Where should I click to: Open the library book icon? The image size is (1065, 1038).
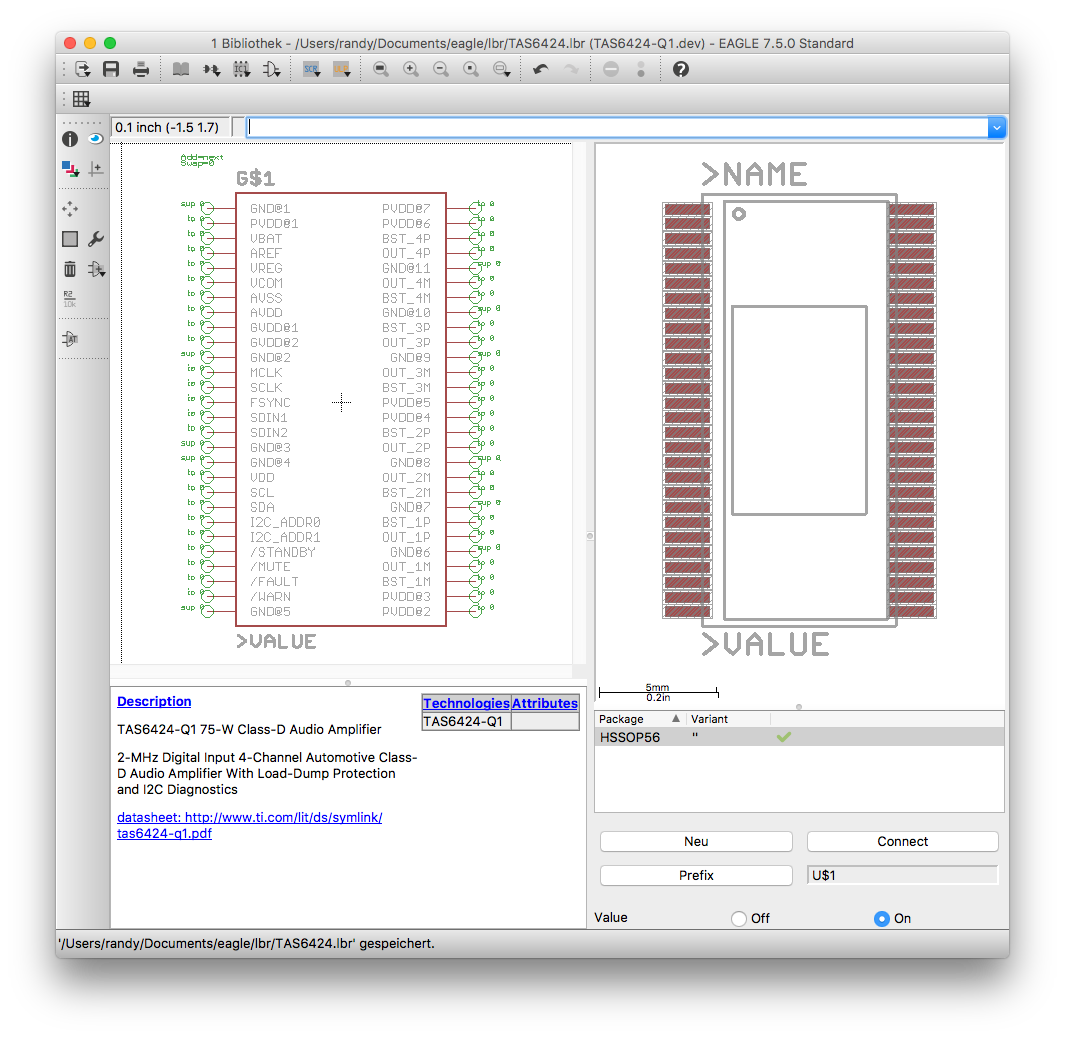click(181, 69)
